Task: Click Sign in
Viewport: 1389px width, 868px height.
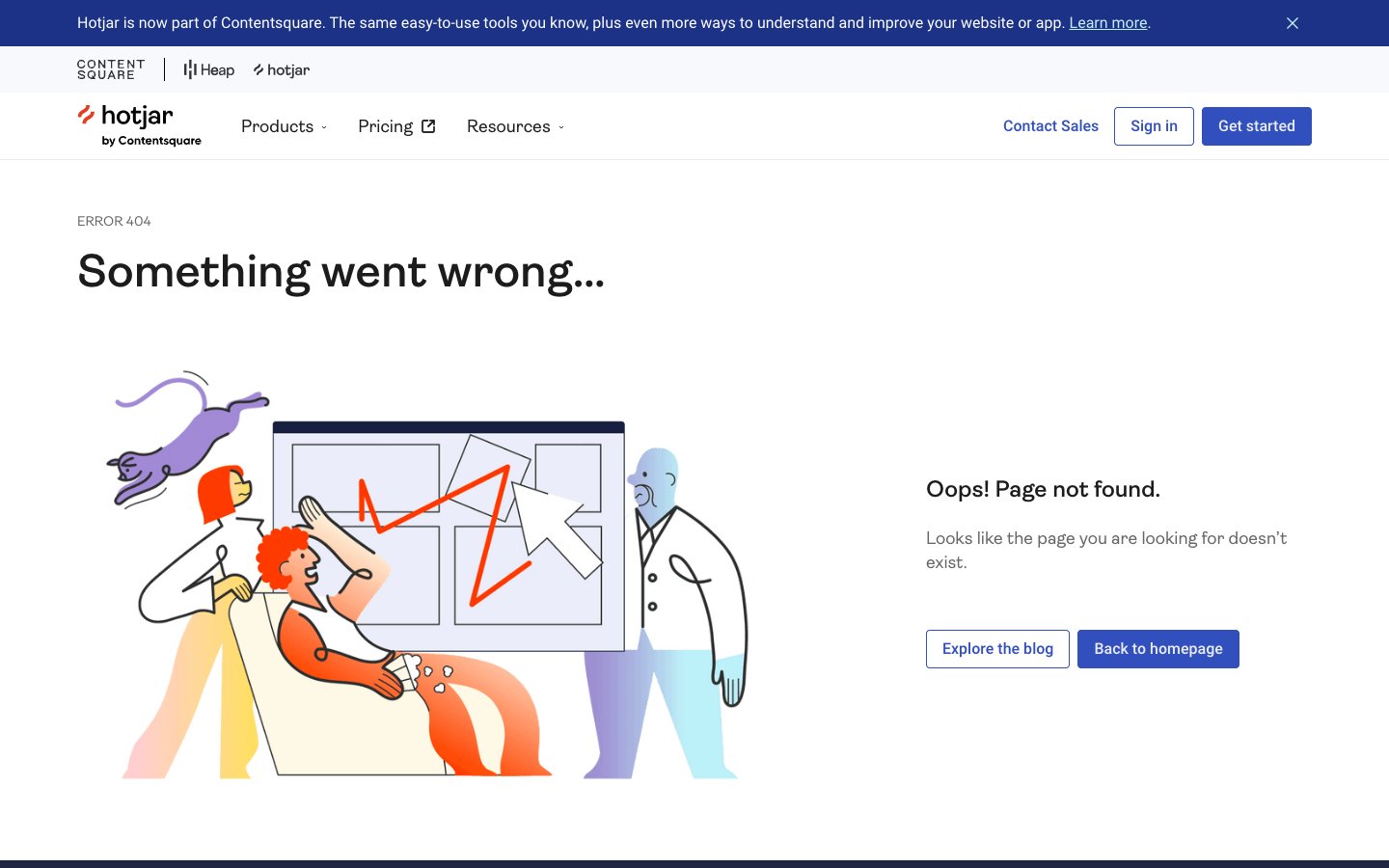Action: click(1154, 126)
